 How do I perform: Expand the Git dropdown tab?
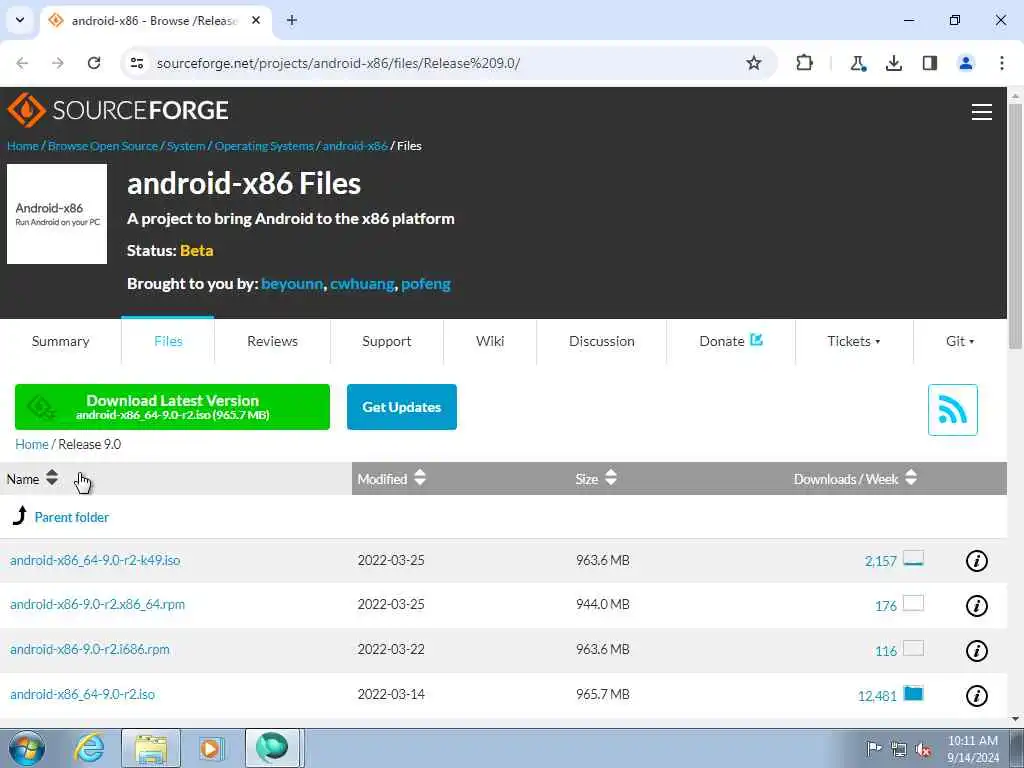959,341
